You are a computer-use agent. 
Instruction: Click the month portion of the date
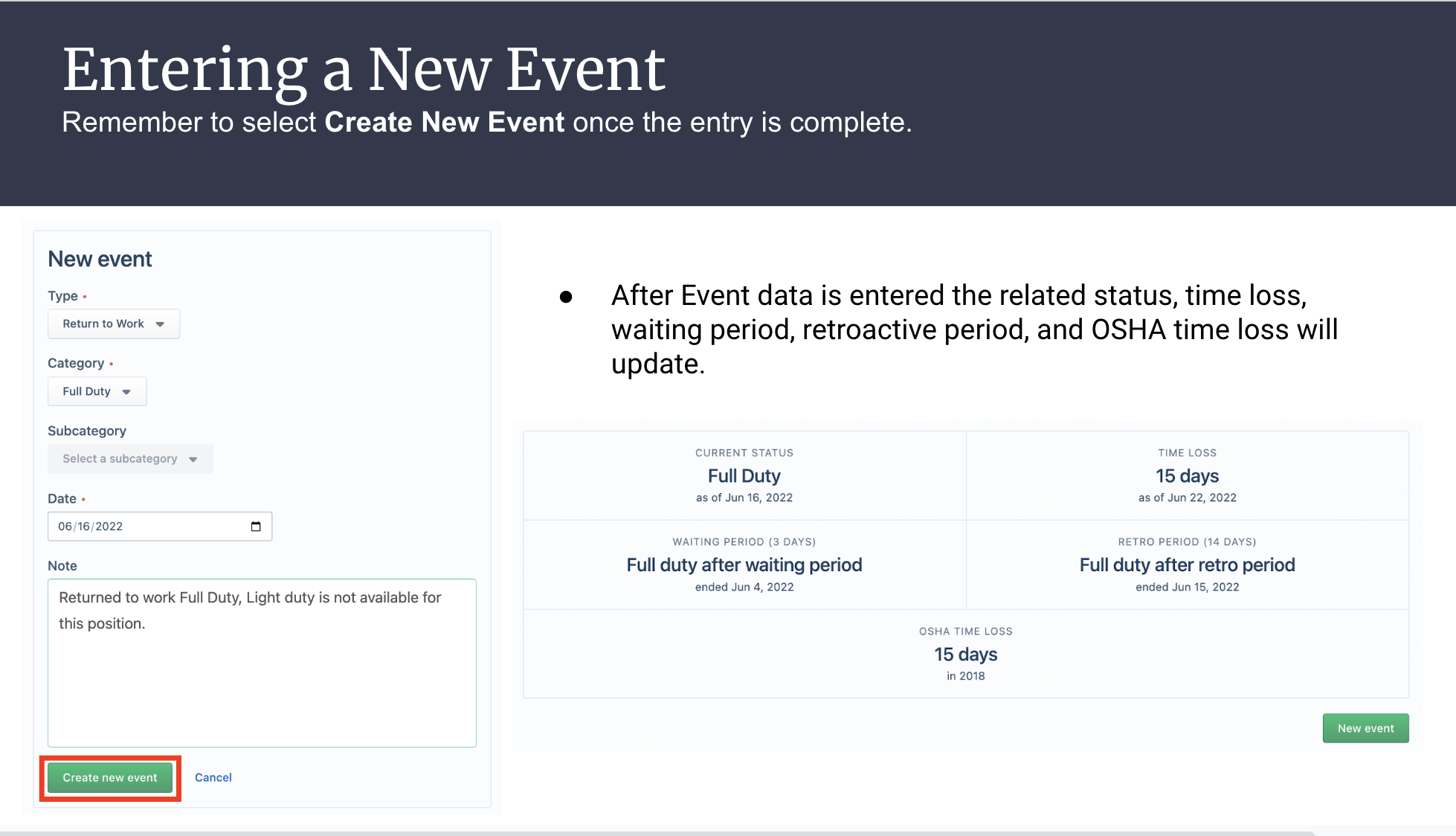click(65, 527)
